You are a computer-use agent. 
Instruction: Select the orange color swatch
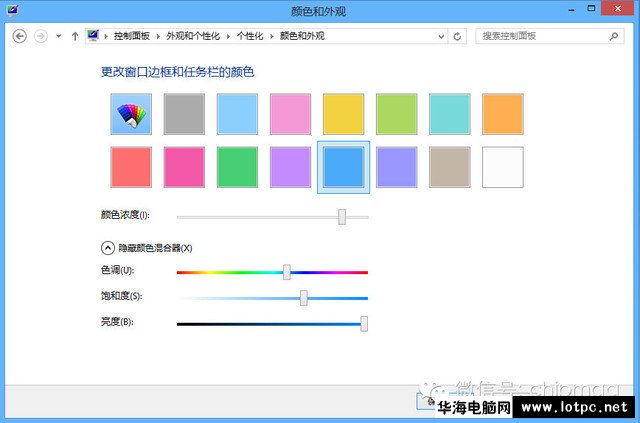pos(502,114)
